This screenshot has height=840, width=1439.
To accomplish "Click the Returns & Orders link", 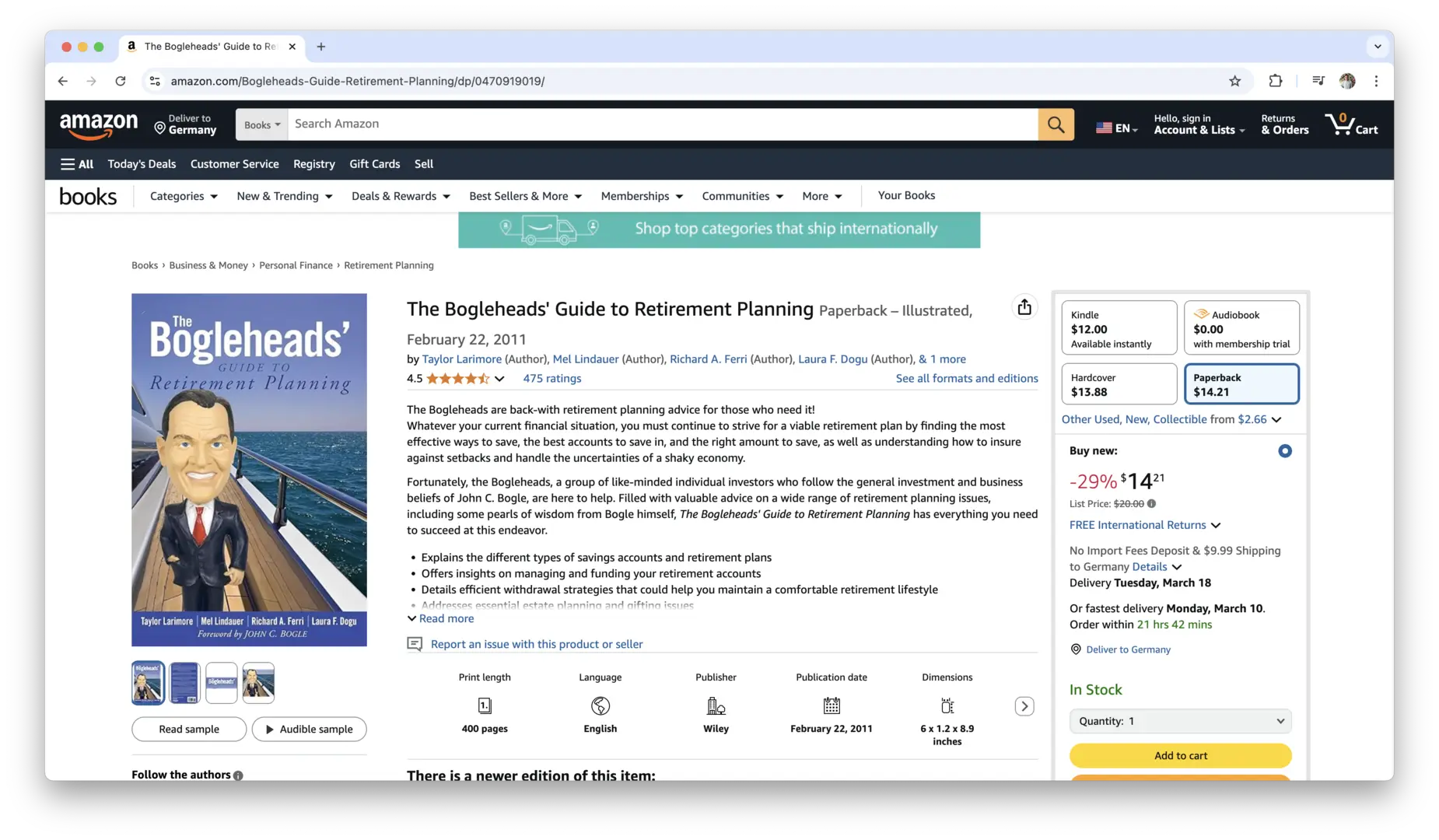I will pyautogui.click(x=1285, y=124).
